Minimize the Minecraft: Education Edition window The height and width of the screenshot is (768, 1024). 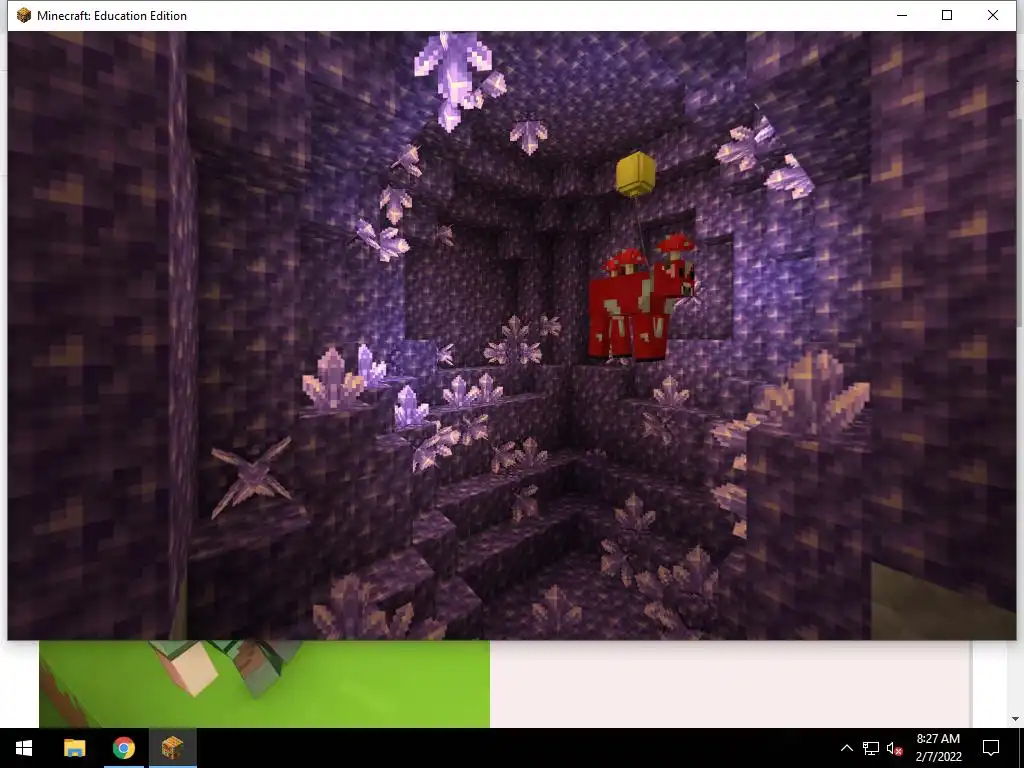902,15
